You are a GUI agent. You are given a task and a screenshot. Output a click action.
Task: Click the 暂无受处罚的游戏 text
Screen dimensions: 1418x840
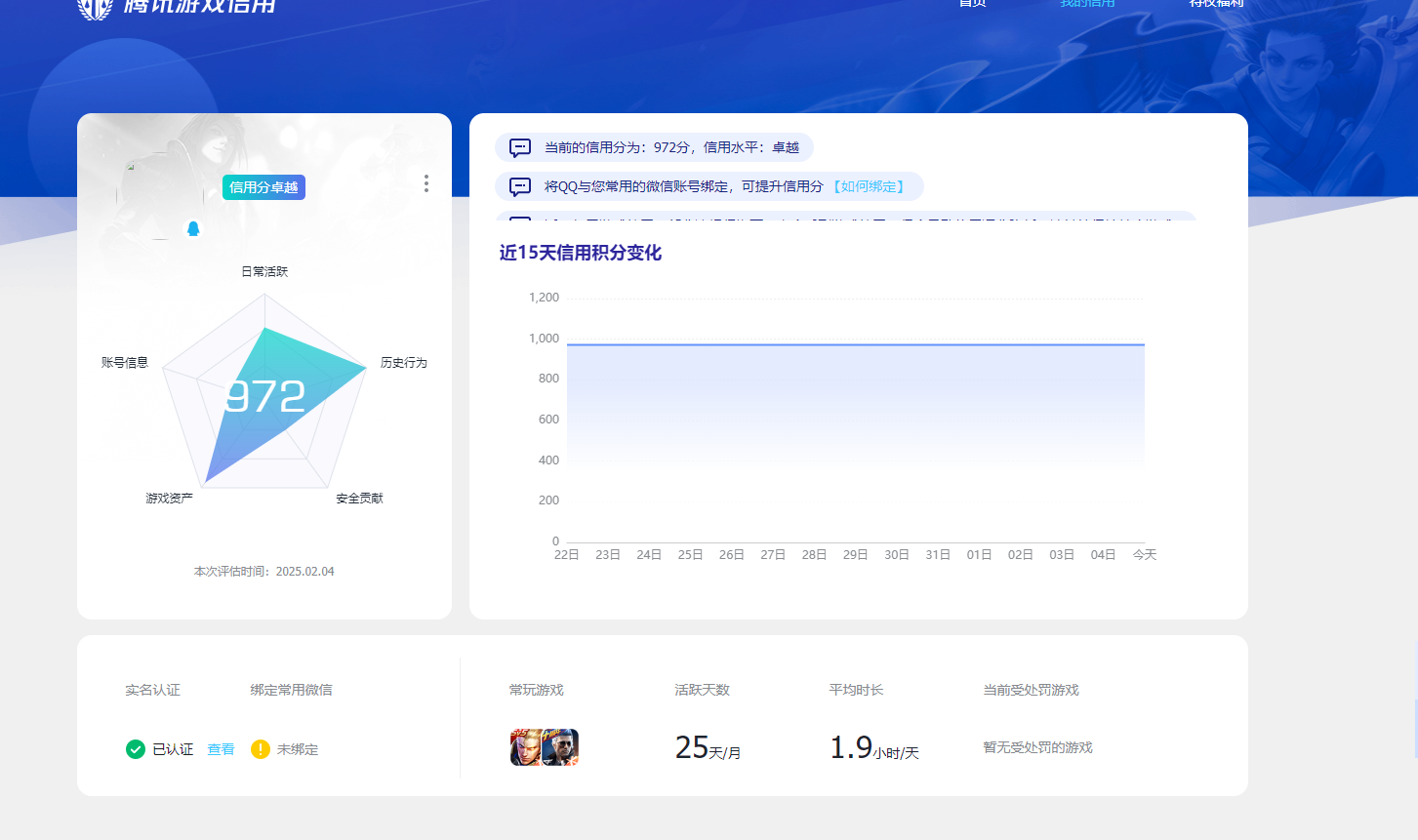[1038, 747]
